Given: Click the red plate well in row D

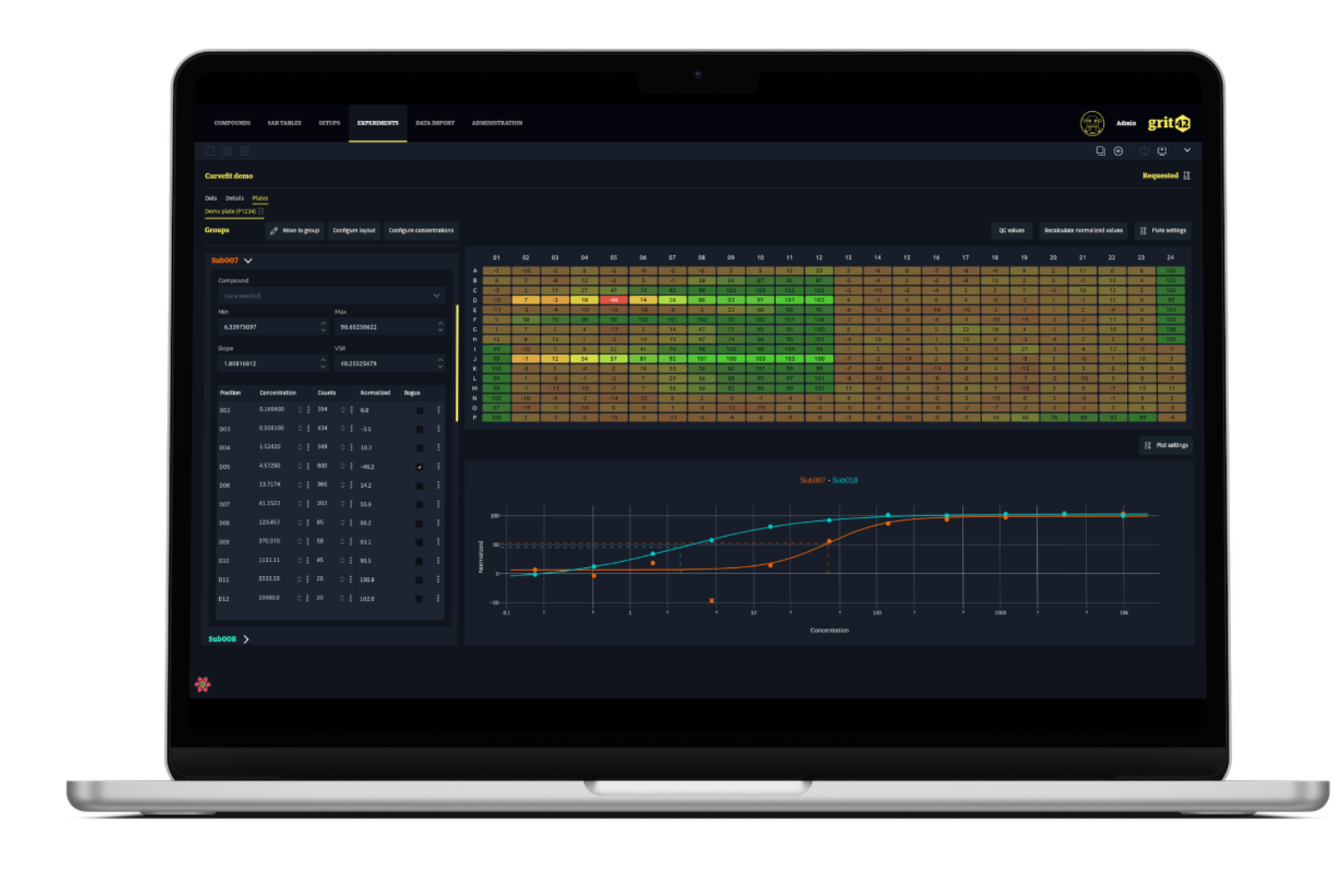Looking at the screenshot, I should tap(614, 300).
